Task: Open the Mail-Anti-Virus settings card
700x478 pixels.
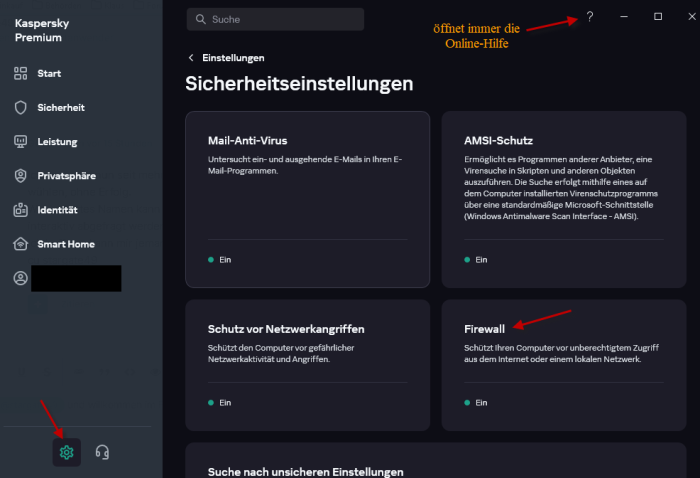Action: pos(308,199)
